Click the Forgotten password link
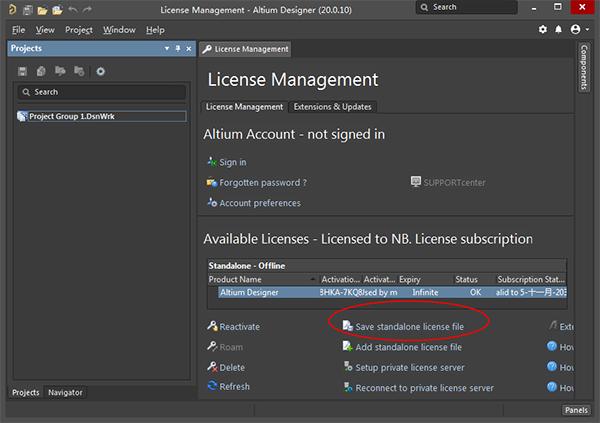 point(263,183)
